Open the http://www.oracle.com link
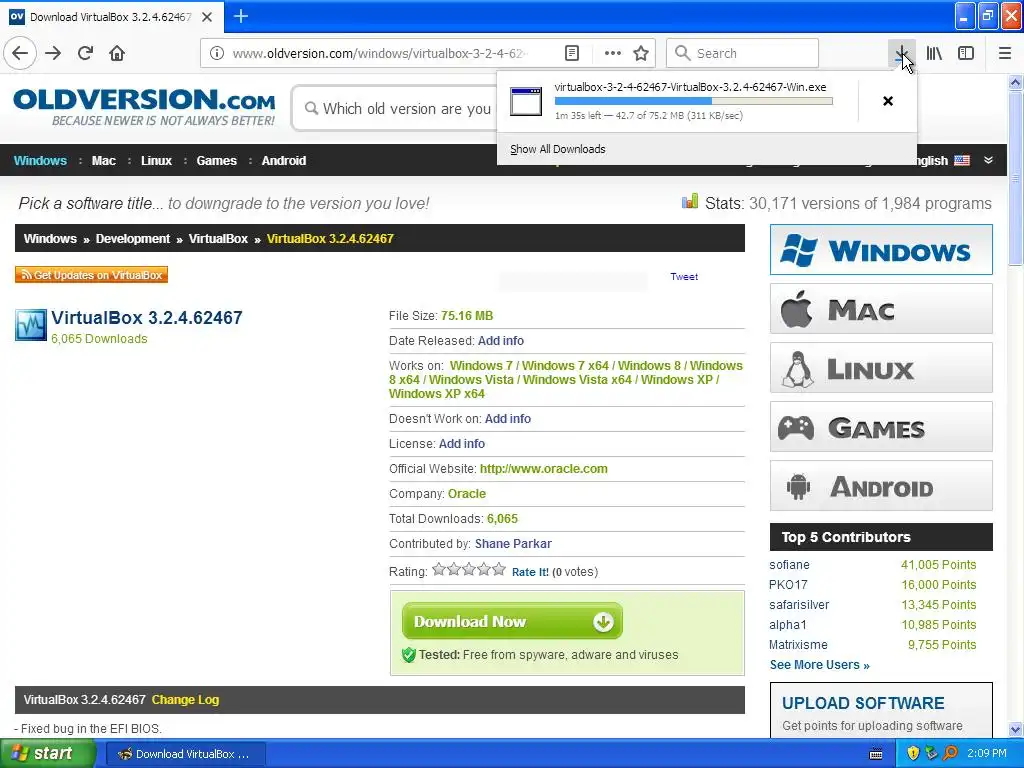 click(x=543, y=468)
